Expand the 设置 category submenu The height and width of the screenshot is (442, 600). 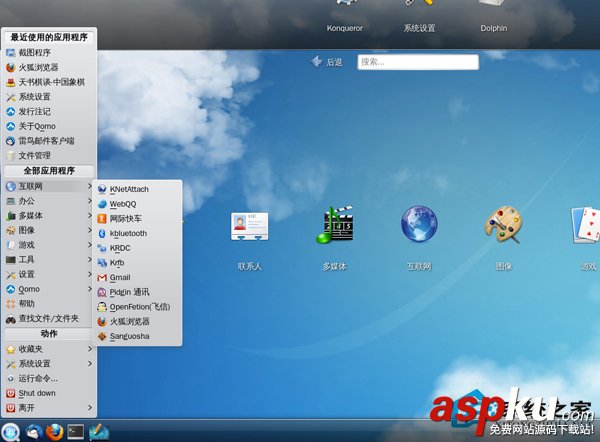click(49, 274)
